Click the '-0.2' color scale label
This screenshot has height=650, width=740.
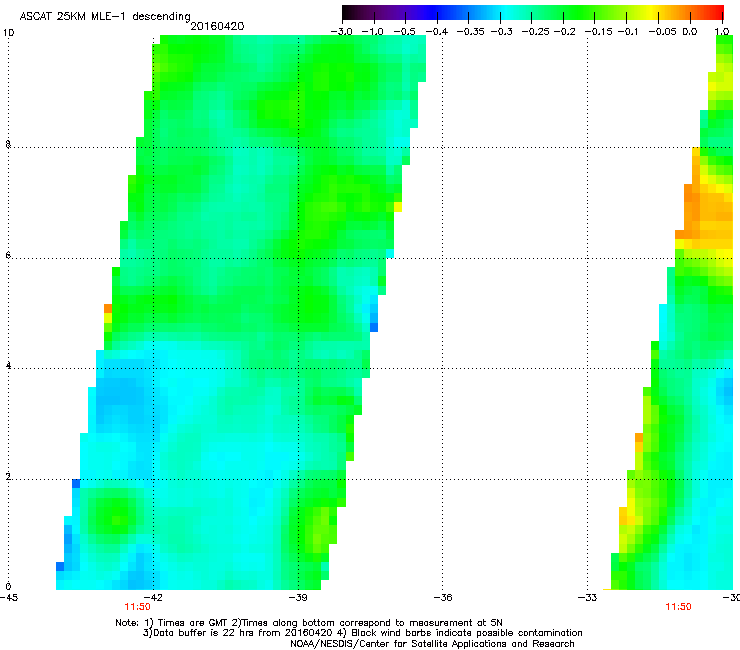(x=564, y=32)
